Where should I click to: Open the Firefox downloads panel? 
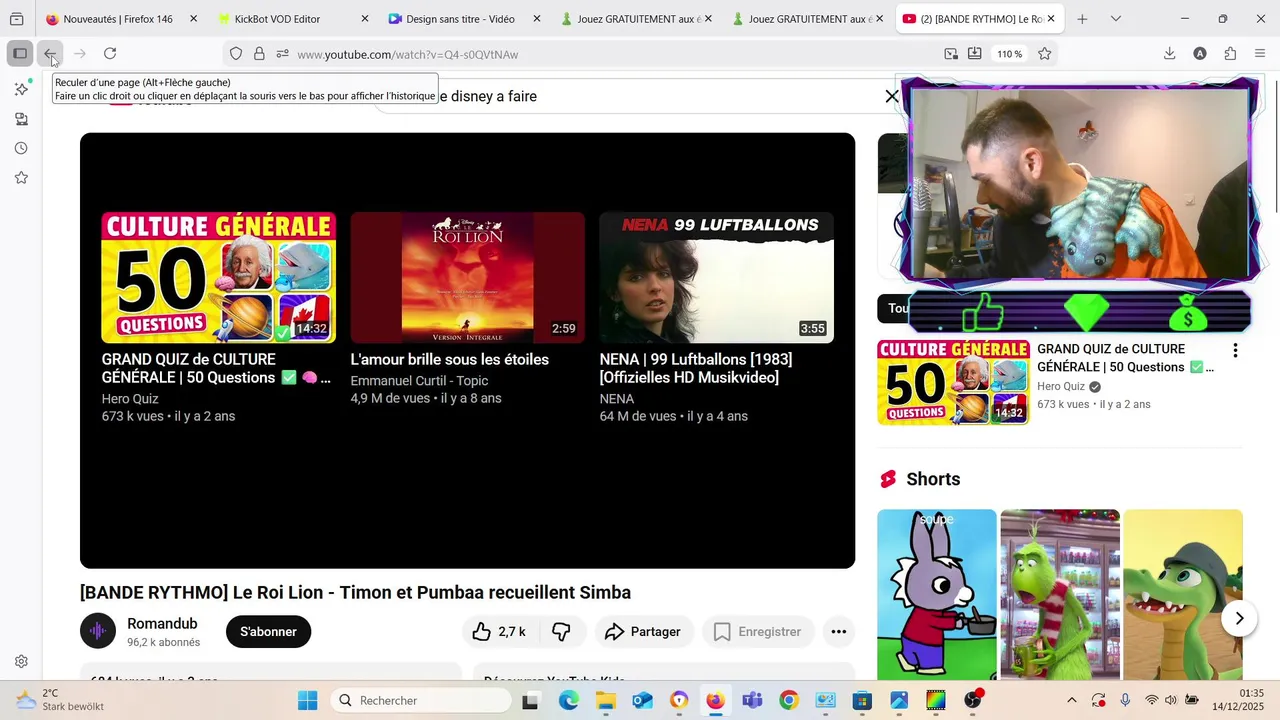click(1169, 54)
